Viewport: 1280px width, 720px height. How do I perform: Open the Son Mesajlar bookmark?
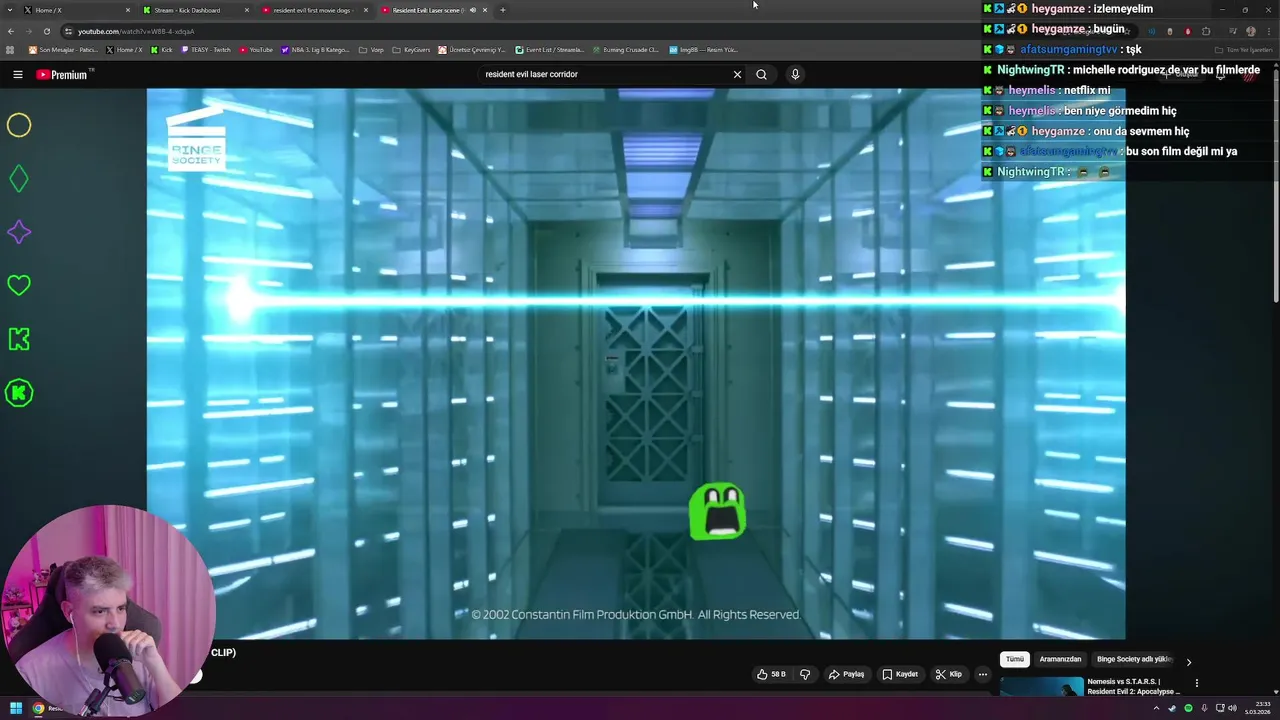coord(63,49)
